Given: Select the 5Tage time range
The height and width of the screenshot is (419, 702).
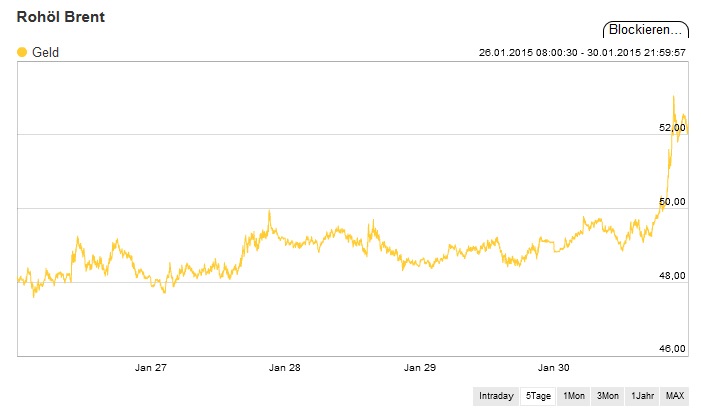Looking at the screenshot, I should pyautogui.click(x=539, y=396).
